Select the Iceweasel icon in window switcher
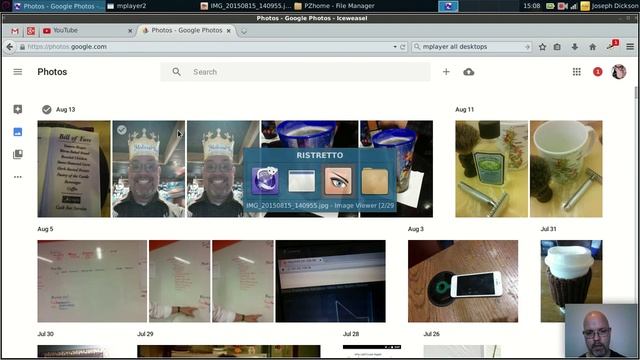The image size is (640, 360). [265, 180]
